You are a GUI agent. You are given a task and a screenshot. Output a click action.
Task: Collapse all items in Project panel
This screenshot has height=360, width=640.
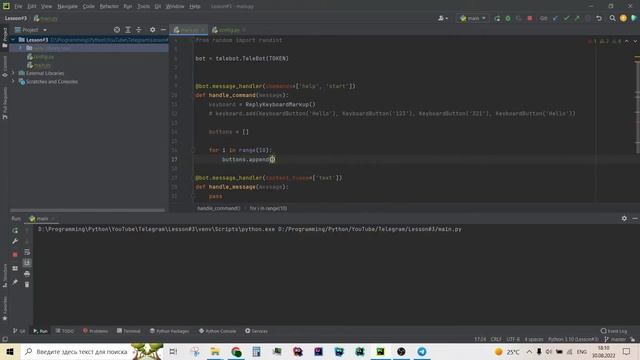(x=139, y=30)
